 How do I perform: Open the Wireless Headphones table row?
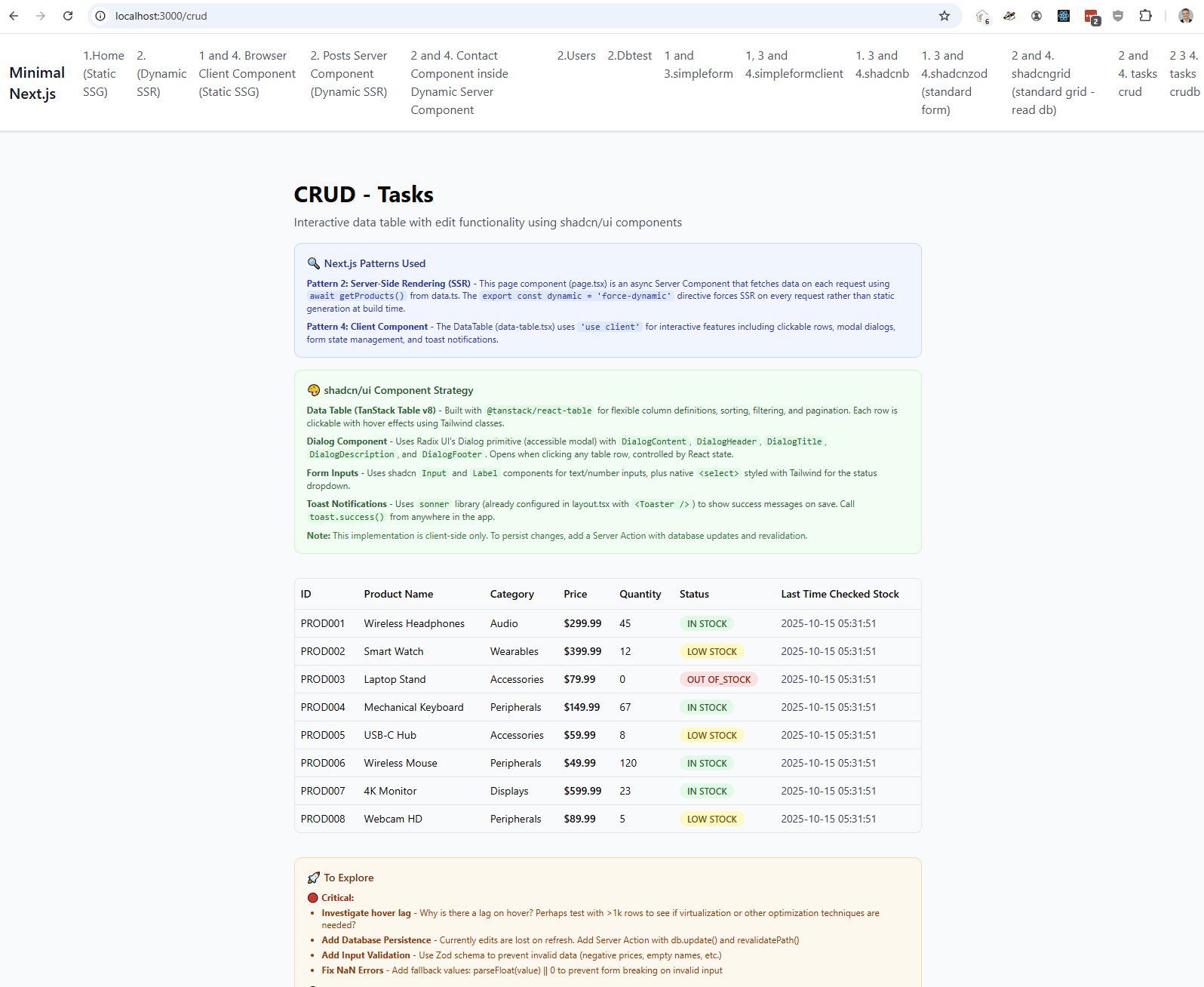click(414, 623)
